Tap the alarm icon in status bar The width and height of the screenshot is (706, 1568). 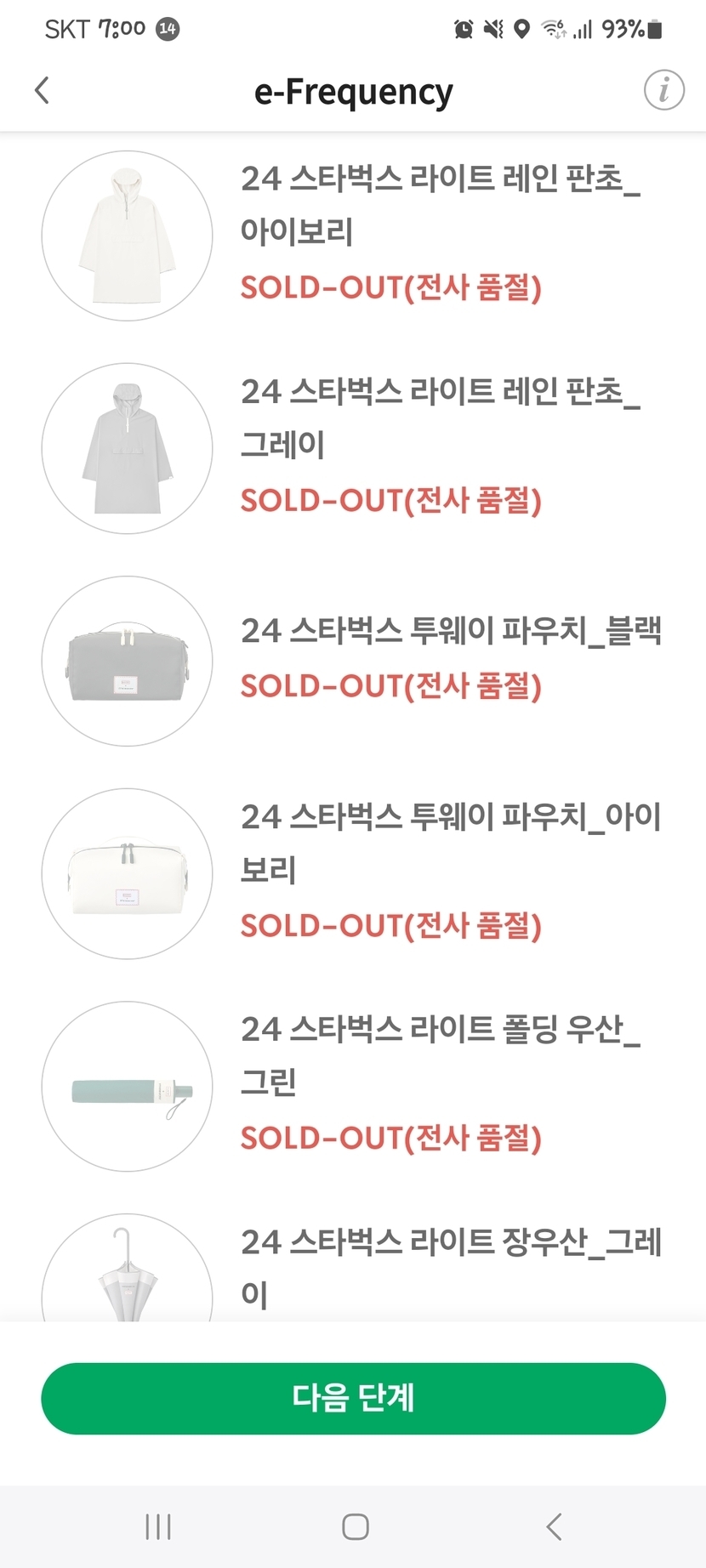(464, 30)
